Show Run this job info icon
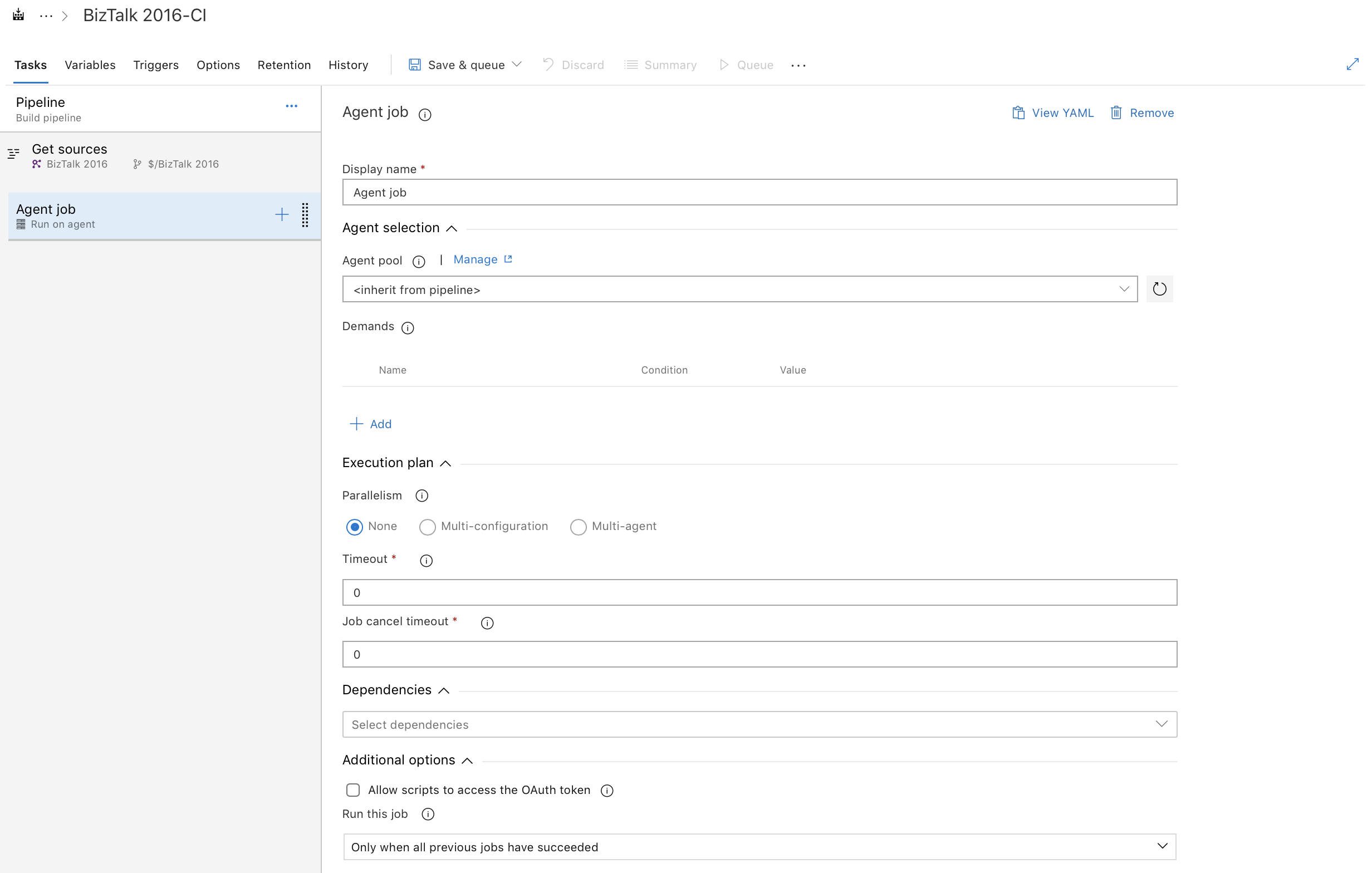Screen dimensions: 1372x873 point(427,815)
